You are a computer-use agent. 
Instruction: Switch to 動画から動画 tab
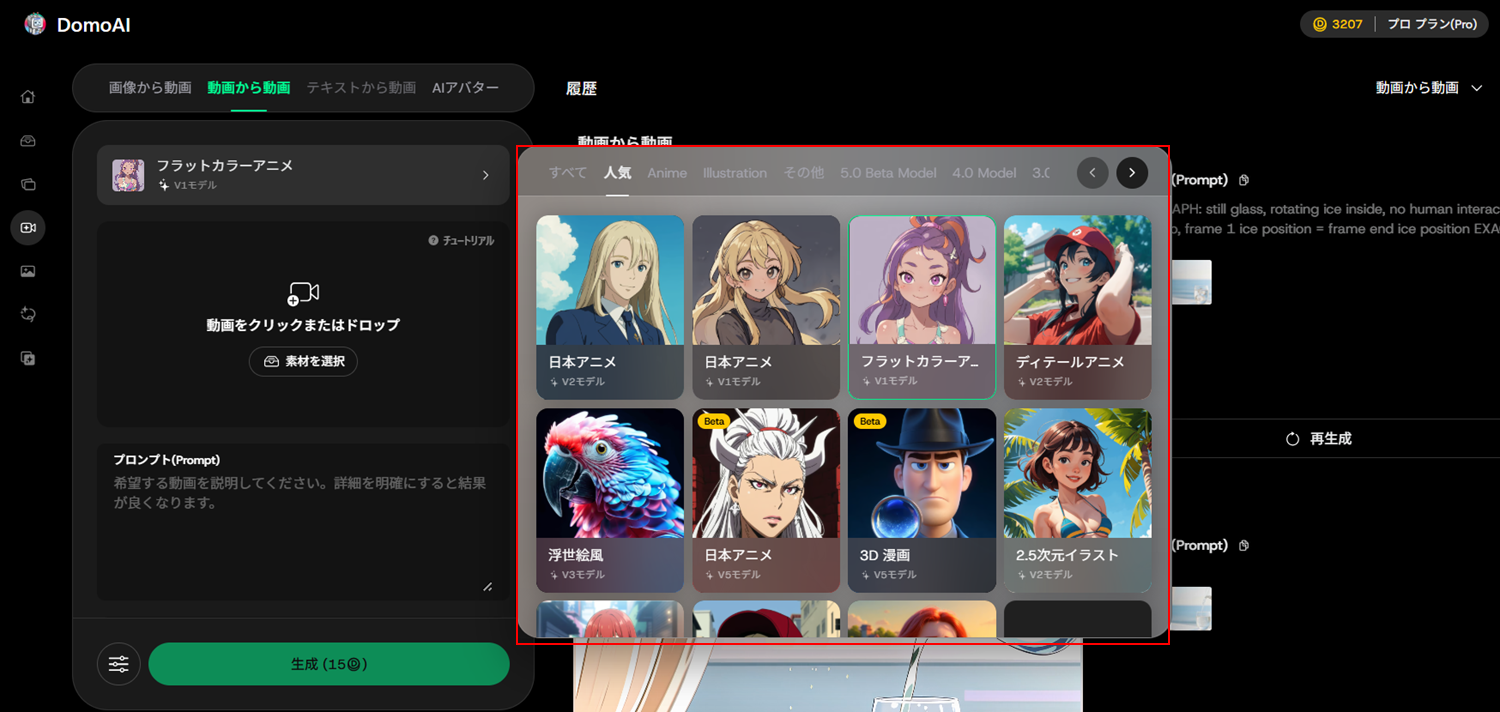coord(249,88)
